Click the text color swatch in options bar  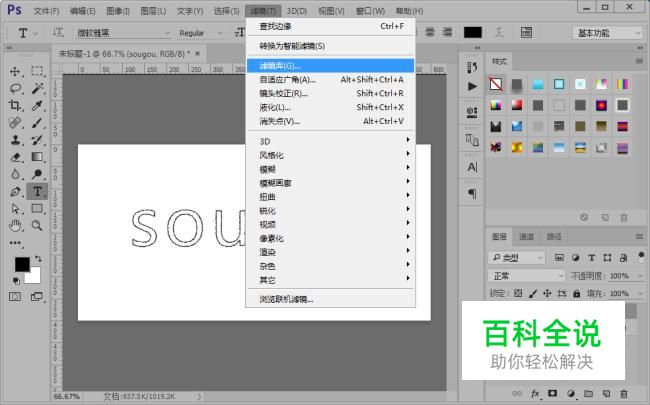pyautogui.click(x=473, y=32)
